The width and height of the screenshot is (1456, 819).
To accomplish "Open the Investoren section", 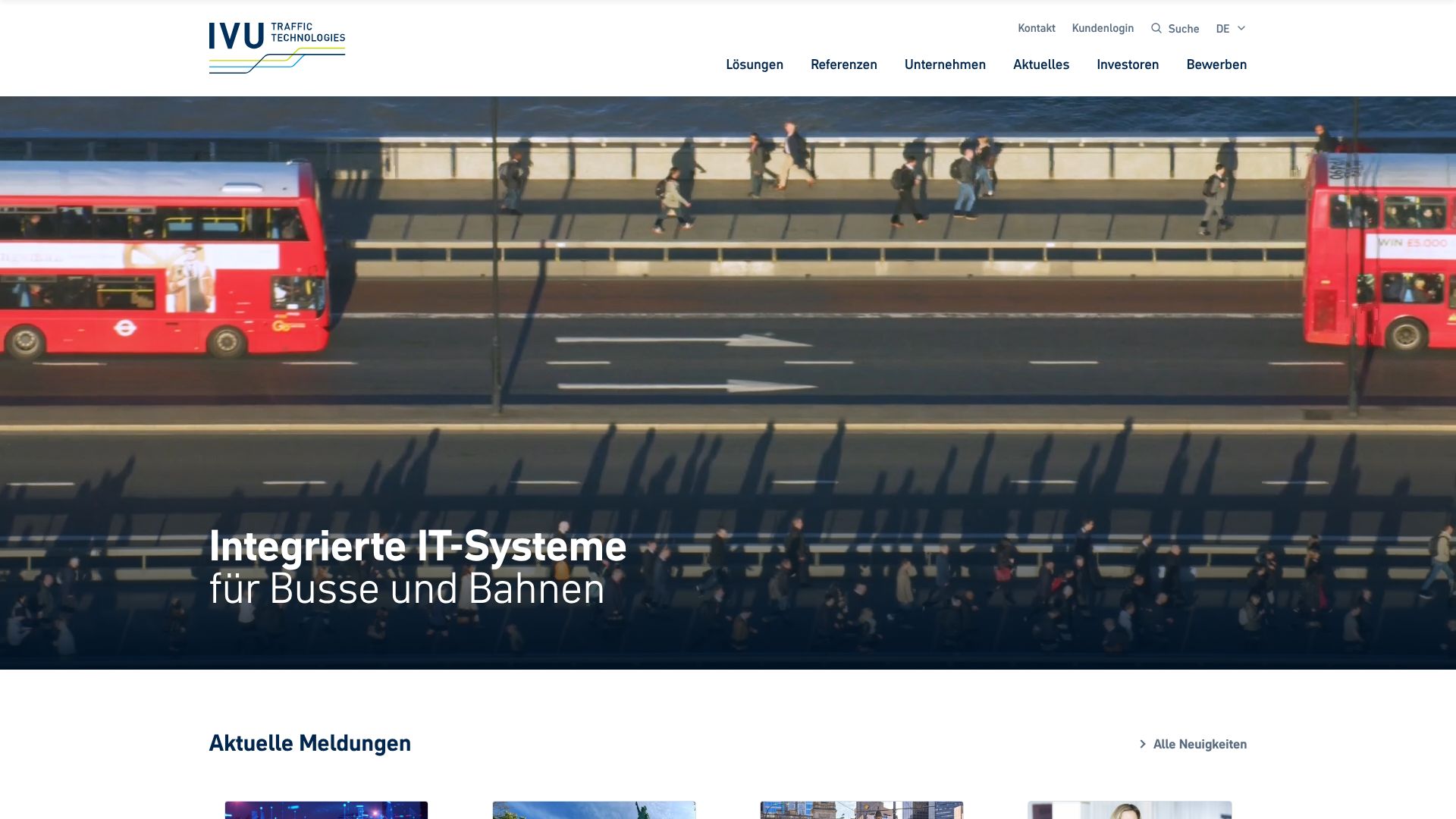I will click(x=1127, y=64).
